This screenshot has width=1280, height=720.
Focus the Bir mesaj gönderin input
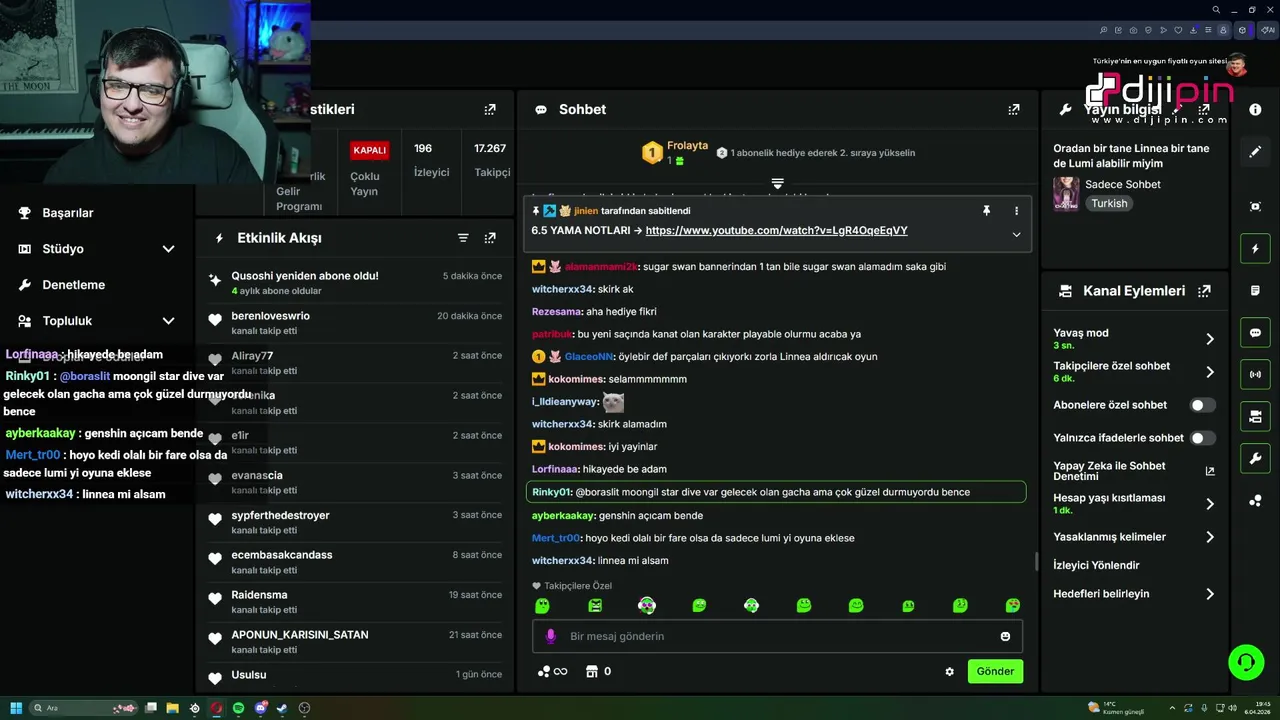[x=777, y=636]
